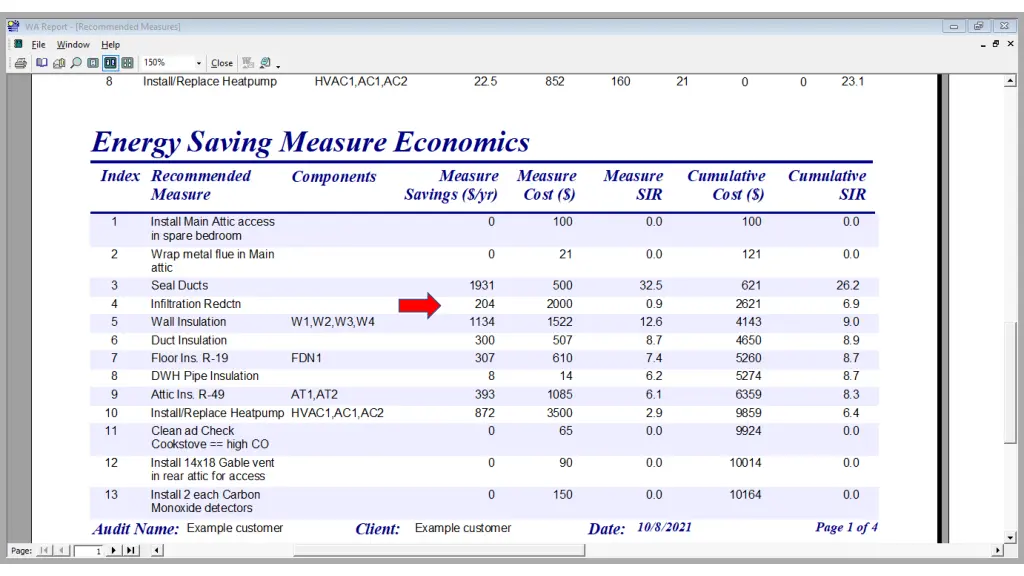1024x576 pixels.
Task: Click the 'Duct Insulation' measure name
Action: (x=189, y=340)
